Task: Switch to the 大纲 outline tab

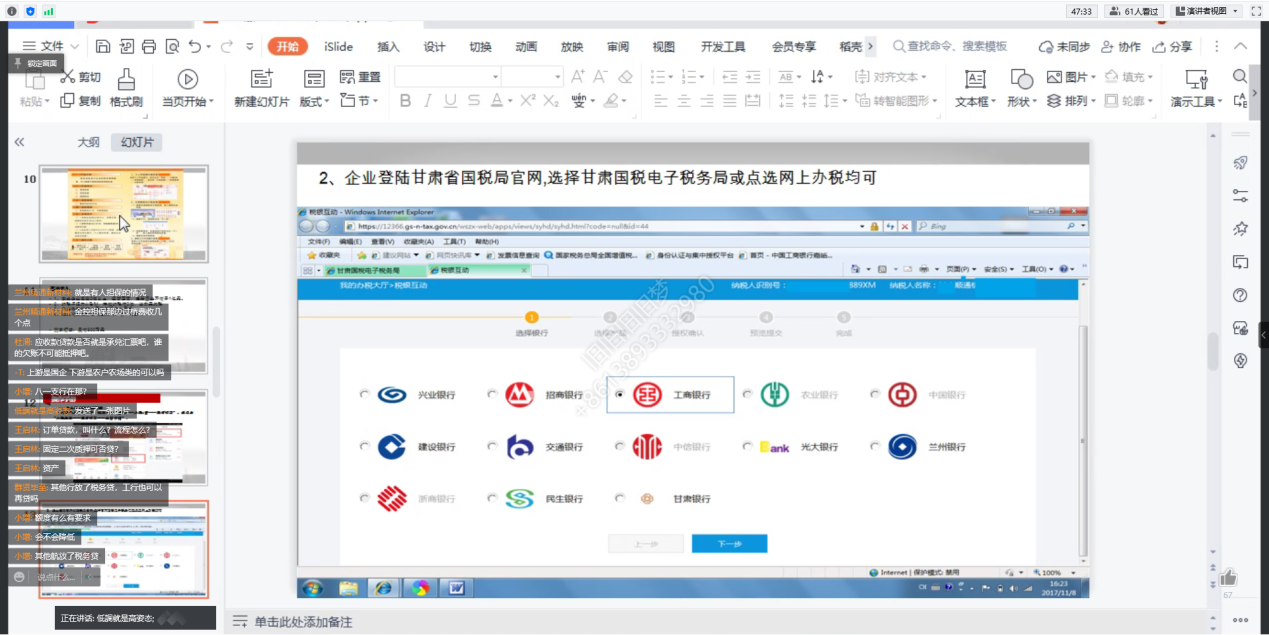Action: [x=89, y=142]
